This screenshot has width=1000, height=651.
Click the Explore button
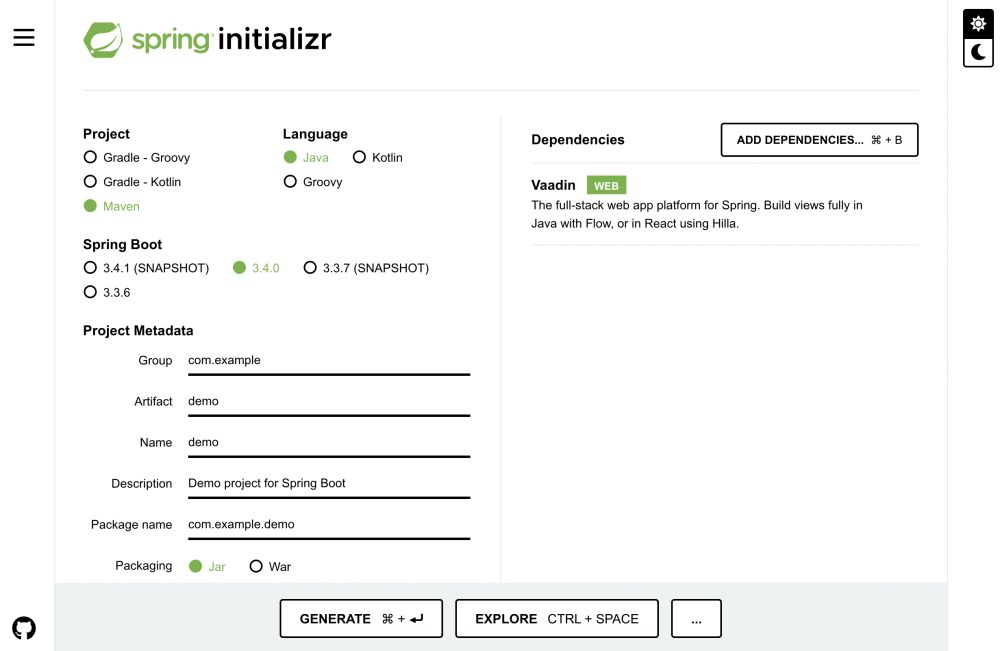(557, 618)
